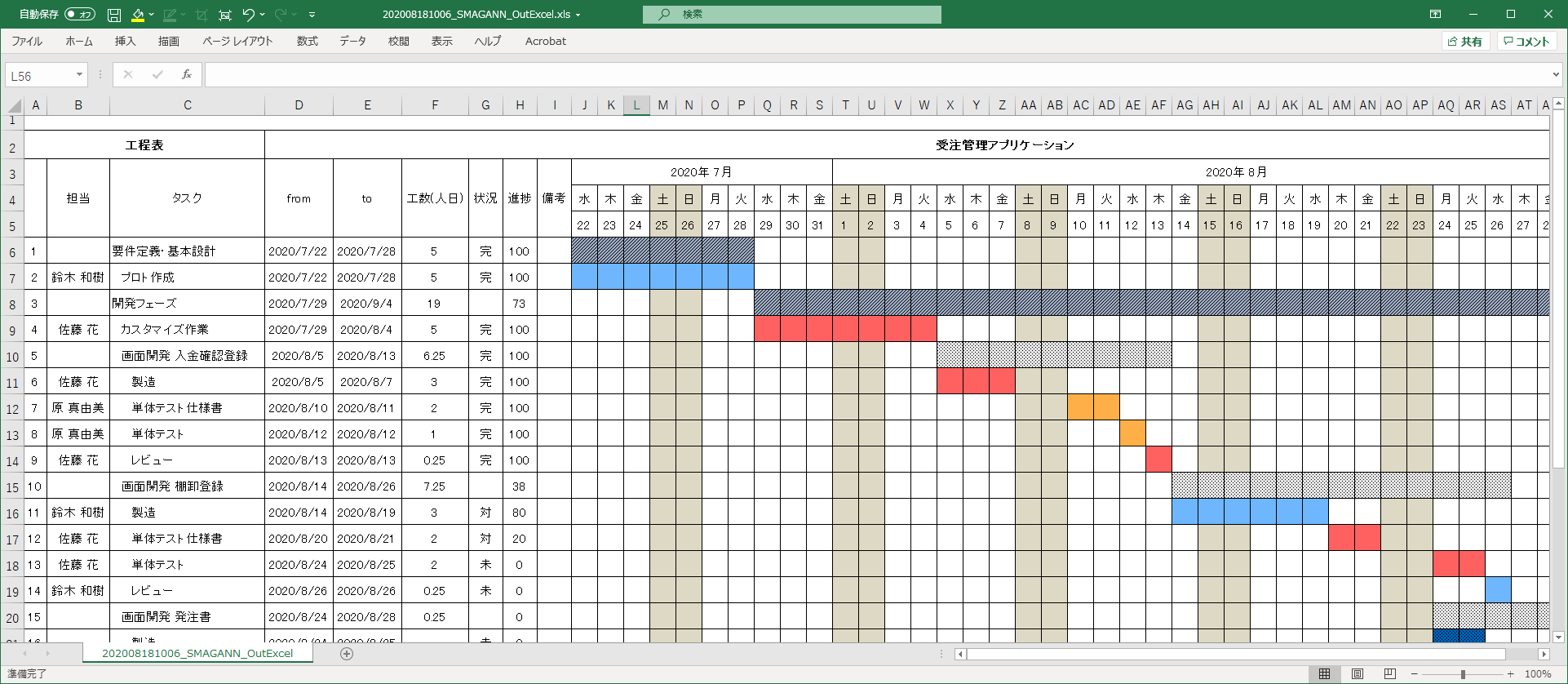The height and width of the screenshot is (684, 1568).
Task: Click the 画面開発 棚卸登録 cell
Action: pos(187,486)
